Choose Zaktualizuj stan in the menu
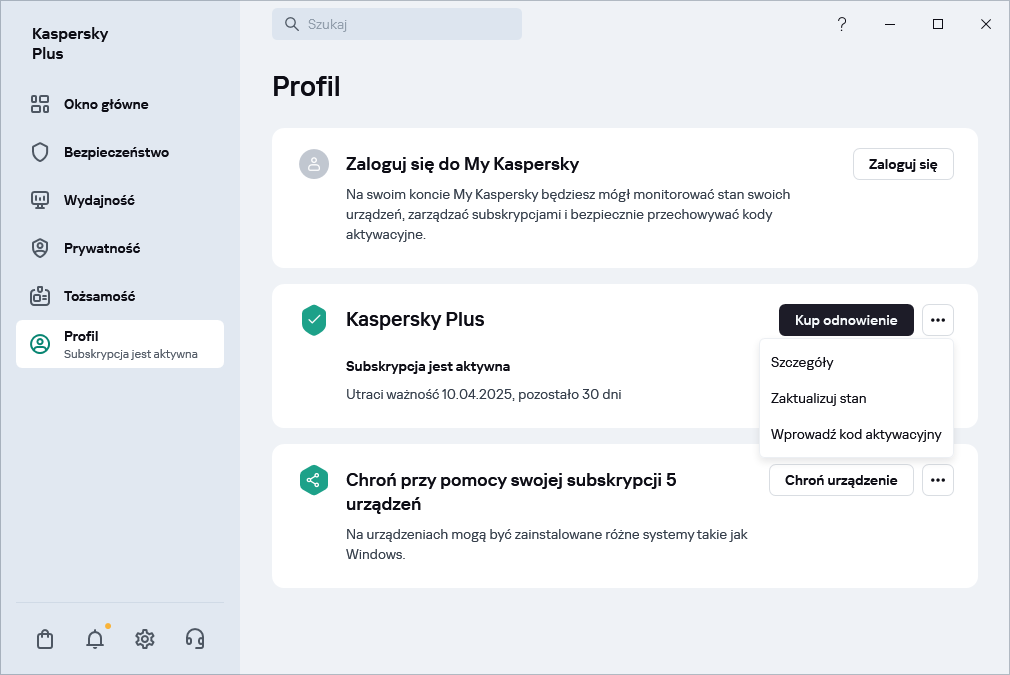 click(x=818, y=398)
